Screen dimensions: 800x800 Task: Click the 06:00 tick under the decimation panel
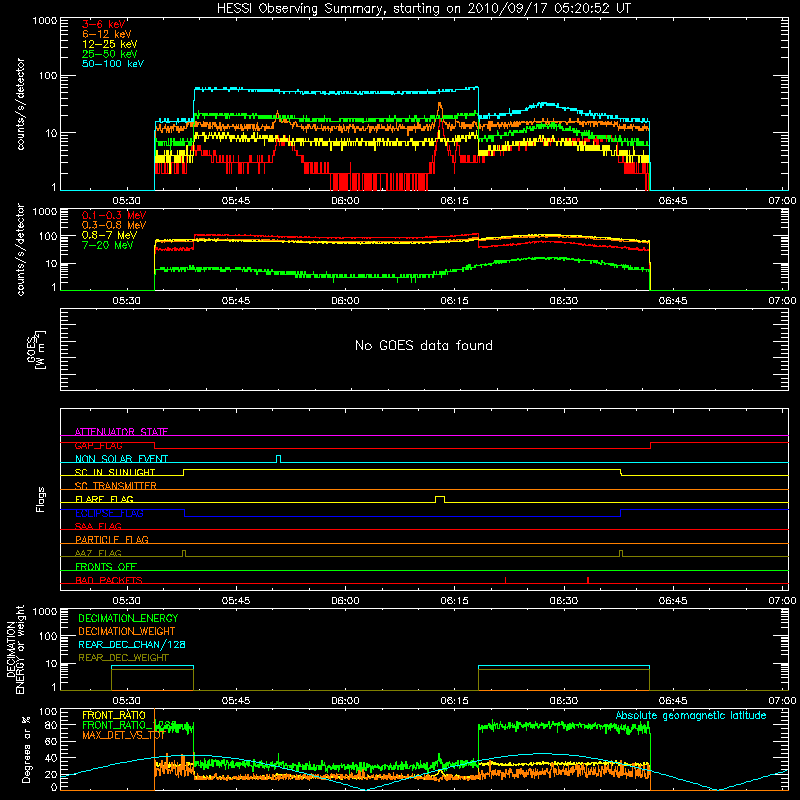(345, 701)
